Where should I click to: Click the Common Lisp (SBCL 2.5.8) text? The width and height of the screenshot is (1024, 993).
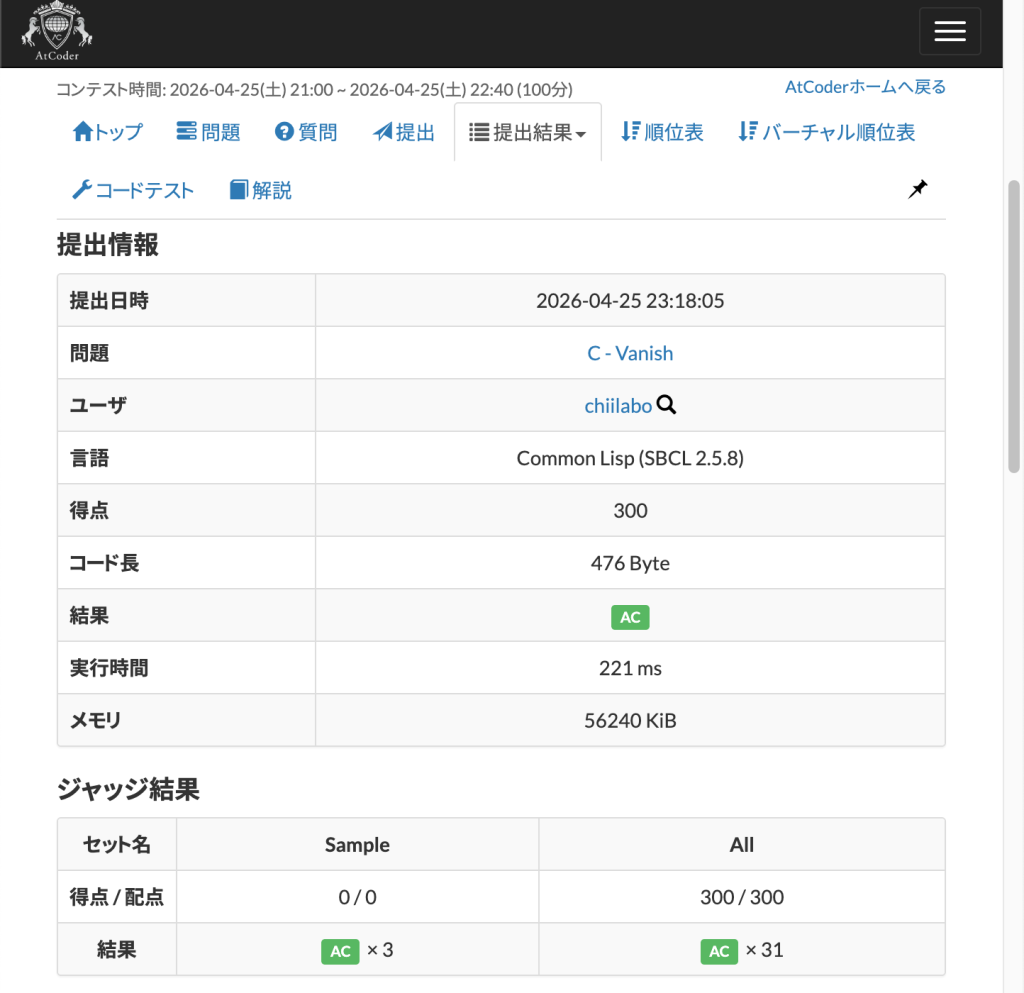[x=630, y=458]
